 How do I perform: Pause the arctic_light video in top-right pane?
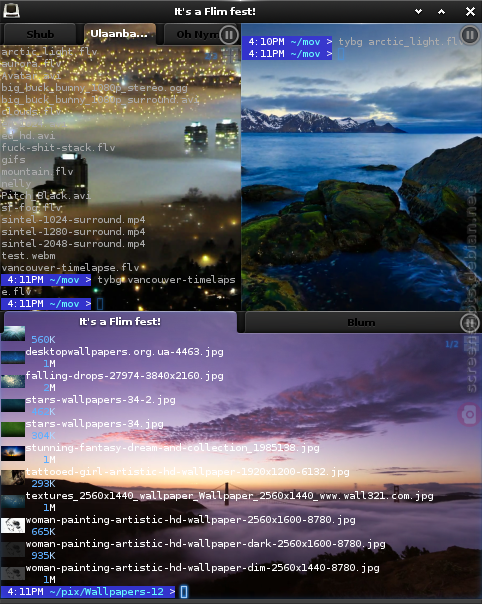470,35
